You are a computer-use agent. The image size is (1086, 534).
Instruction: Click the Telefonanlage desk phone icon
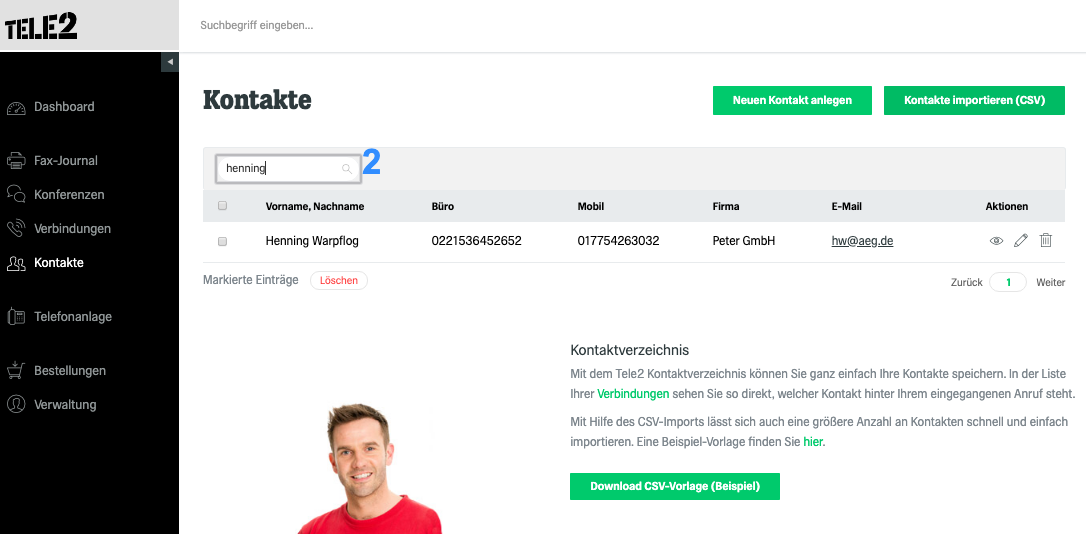tap(16, 317)
